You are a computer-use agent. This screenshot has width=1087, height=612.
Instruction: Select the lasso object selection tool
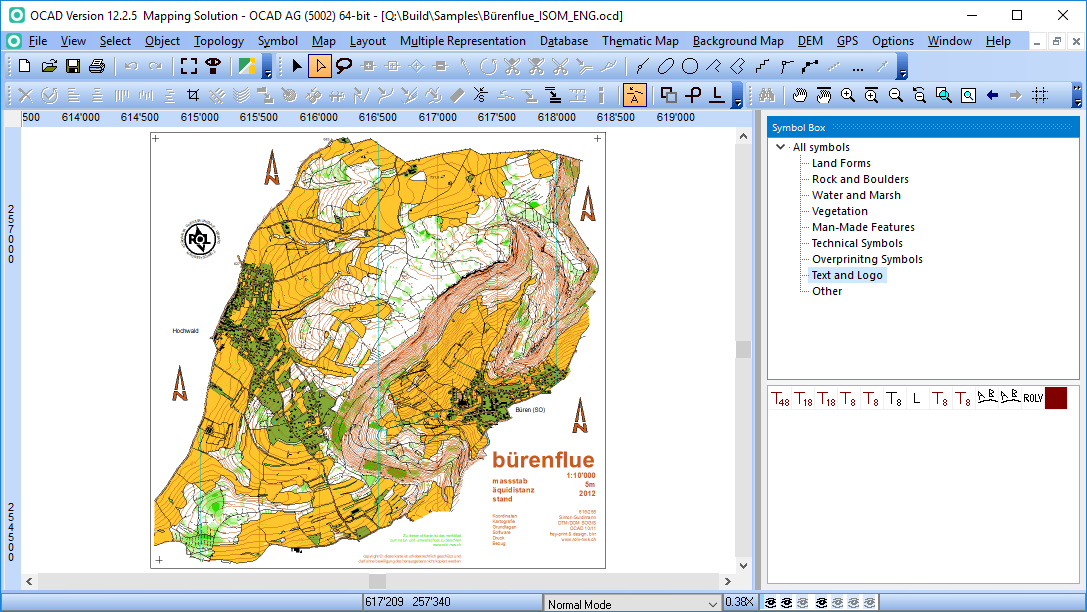coord(344,67)
